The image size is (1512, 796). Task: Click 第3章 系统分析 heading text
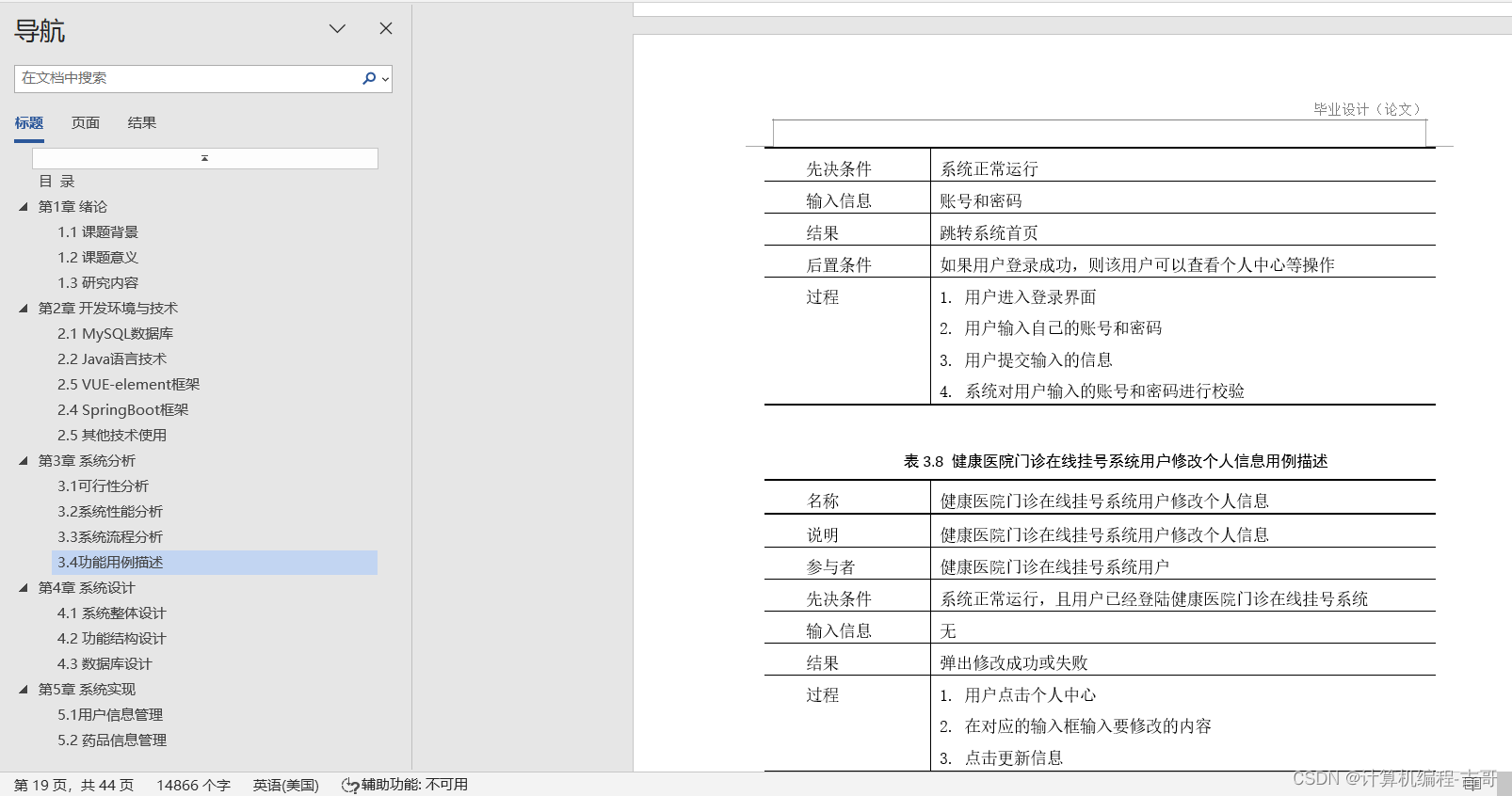[x=87, y=461]
